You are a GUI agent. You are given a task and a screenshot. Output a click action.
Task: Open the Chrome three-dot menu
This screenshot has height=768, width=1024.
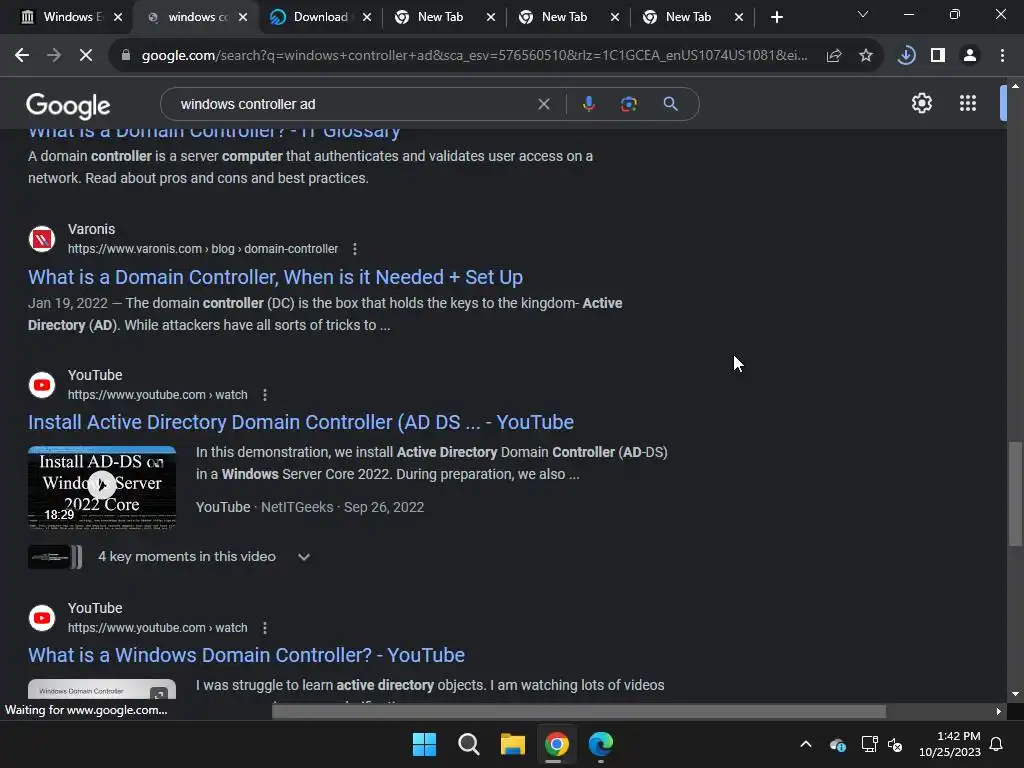1002,56
